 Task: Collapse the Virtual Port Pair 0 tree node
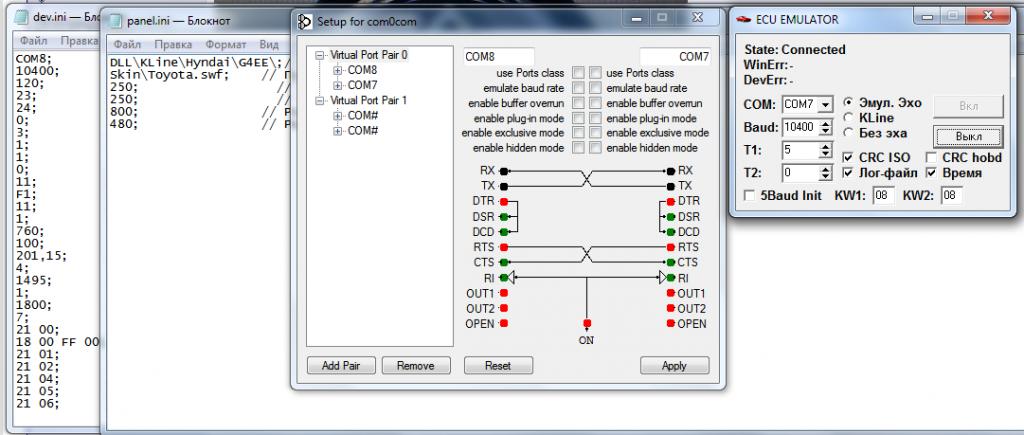pyautogui.click(x=320, y=56)
